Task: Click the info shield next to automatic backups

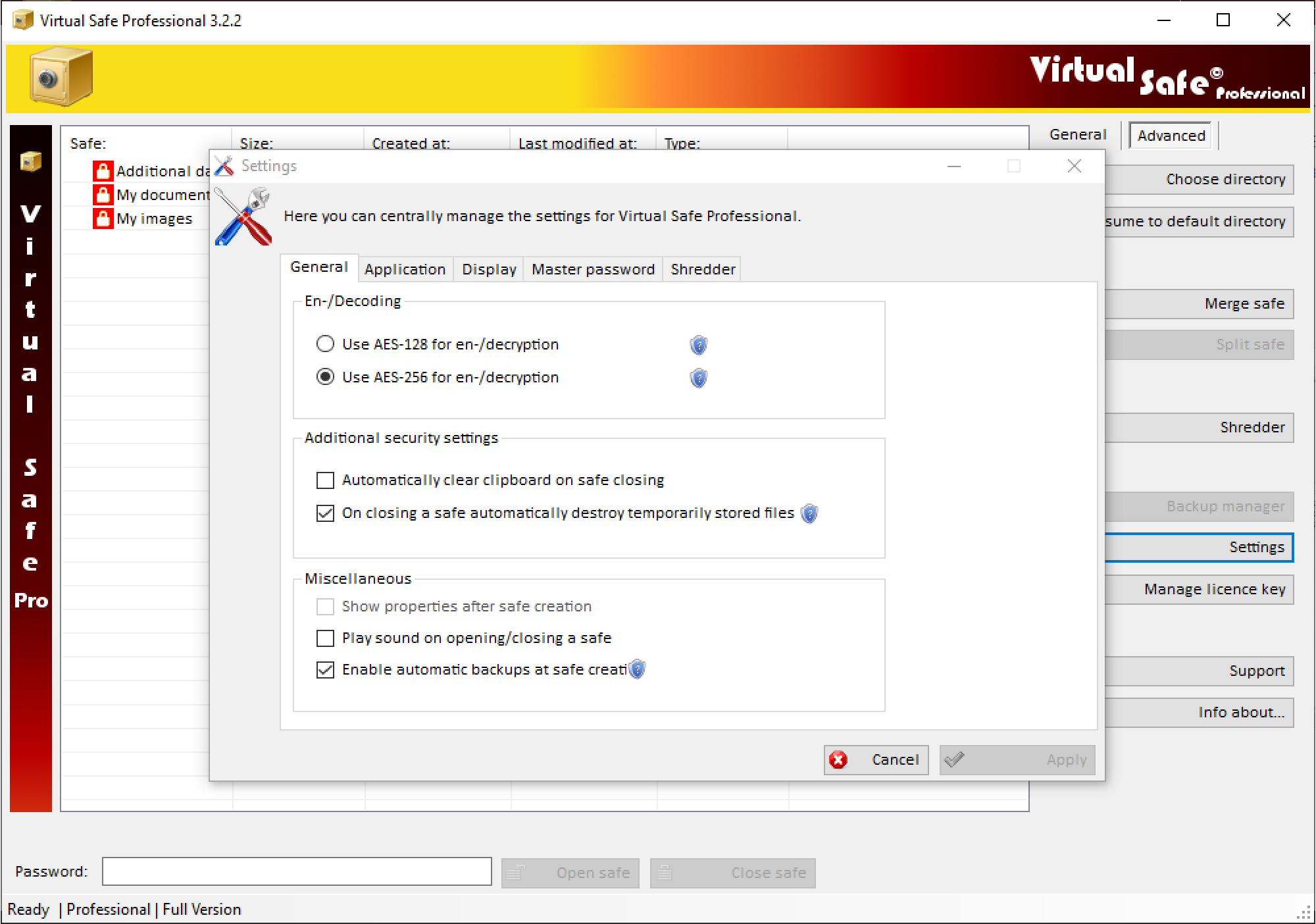Action: tap(636, 669)
